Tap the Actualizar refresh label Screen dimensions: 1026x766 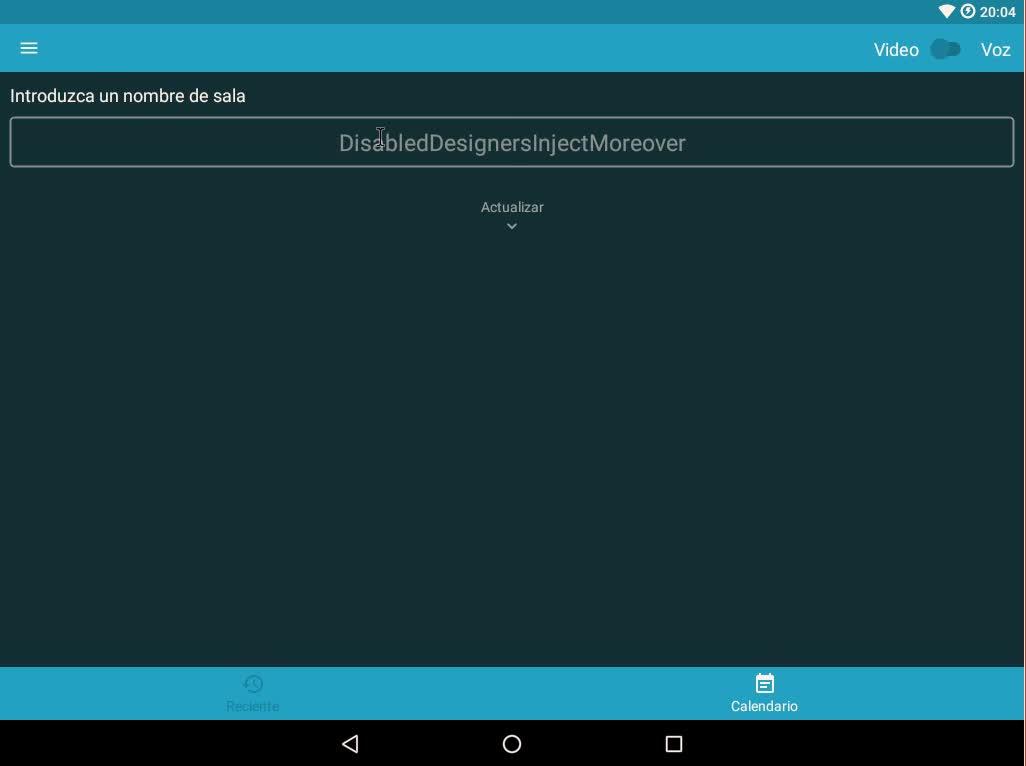tap(512, 207)
